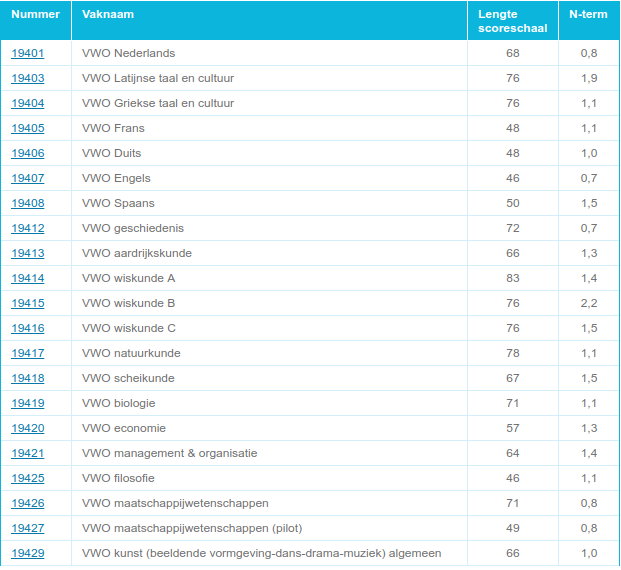621x570 pixels.
Task: Select the VWO filosofie subject name
Action: pos(118,478)
